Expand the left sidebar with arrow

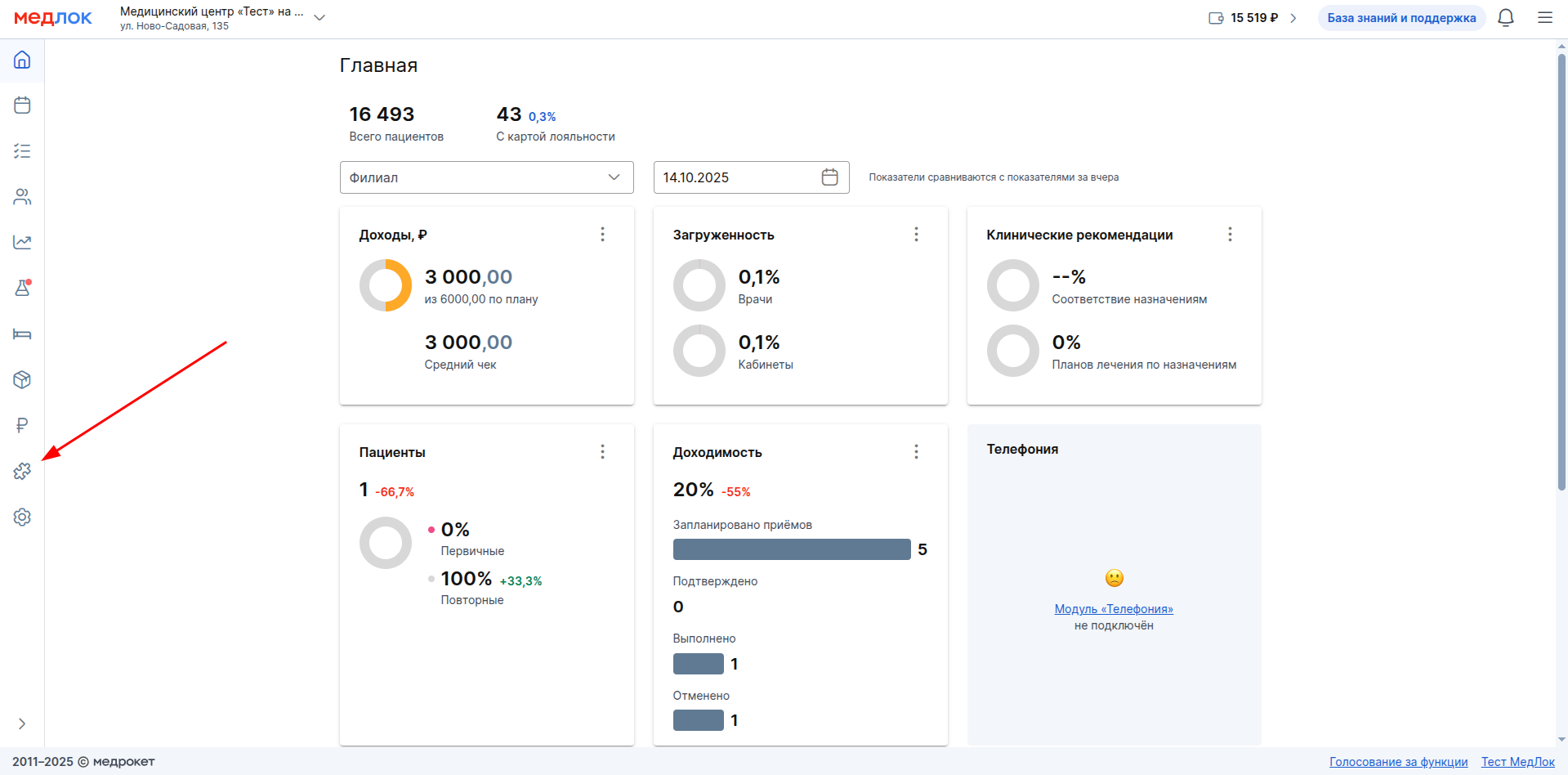22,723
